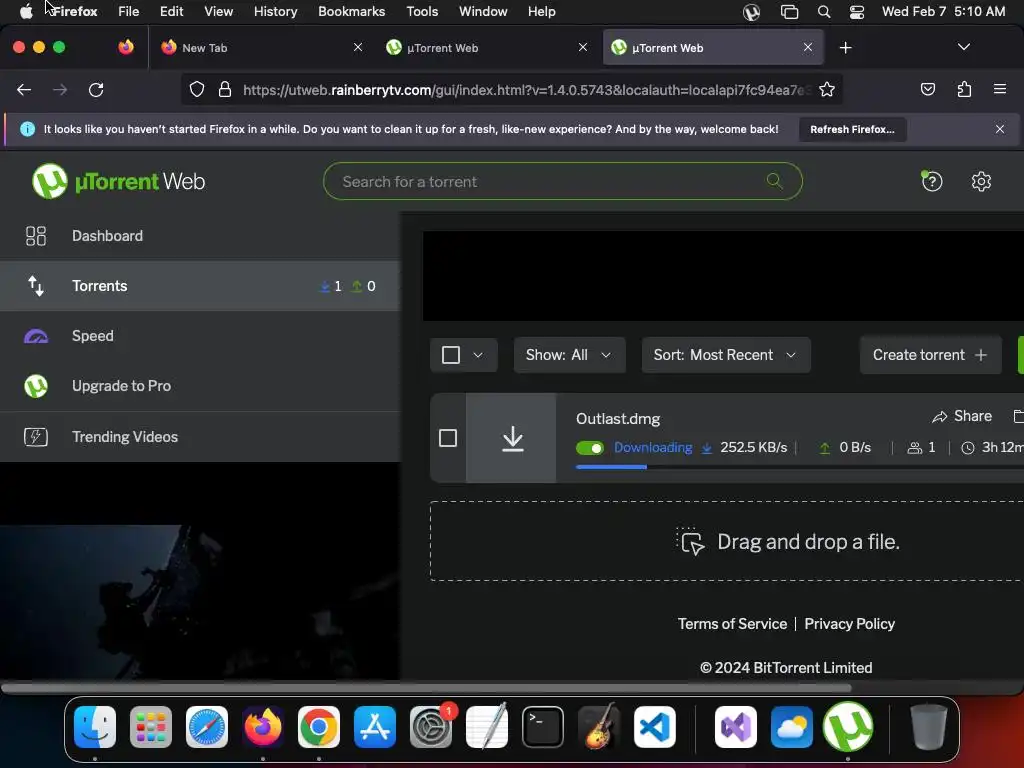Click the tracking protection shield icon
Viewport: 1024px width, 768px height.
pyautogui.click(x=197, y=89)
